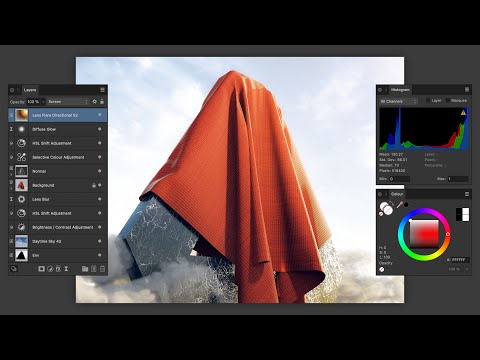Screen dimensions: 480x360
Task: Close the Histogram panel
Action: 380,90
